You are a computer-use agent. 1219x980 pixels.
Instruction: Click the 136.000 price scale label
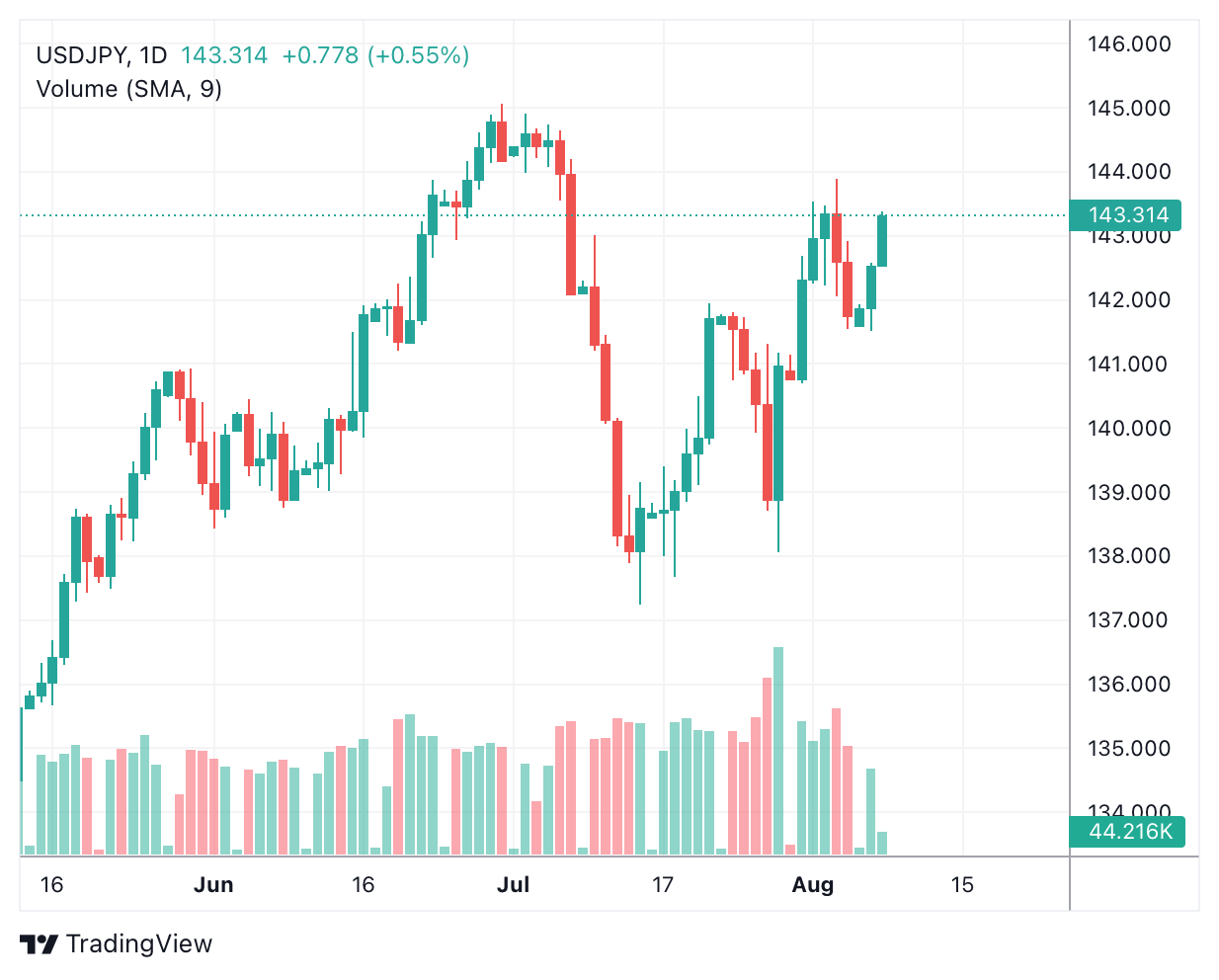[x=1128, y=684]
